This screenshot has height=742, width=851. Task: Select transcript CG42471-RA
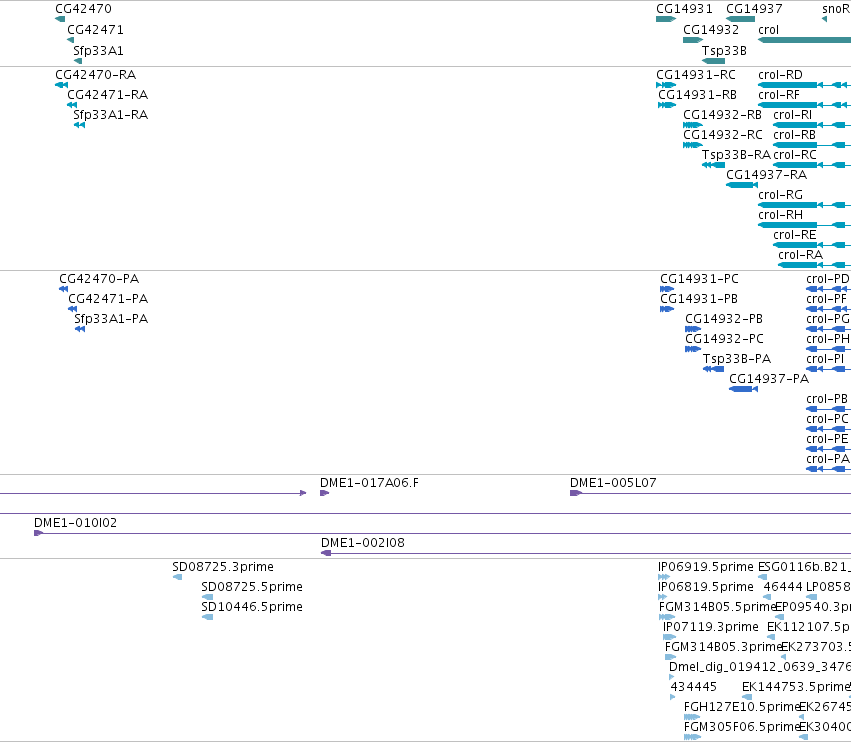click(x=107, y=95)
